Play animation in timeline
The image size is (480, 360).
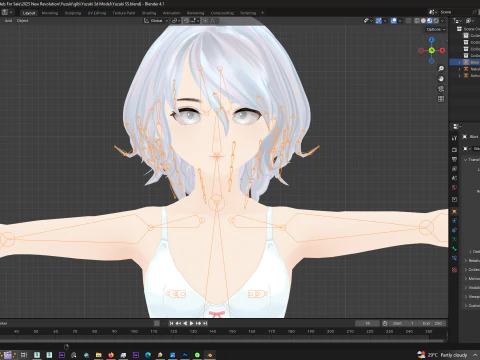(191, 323)
